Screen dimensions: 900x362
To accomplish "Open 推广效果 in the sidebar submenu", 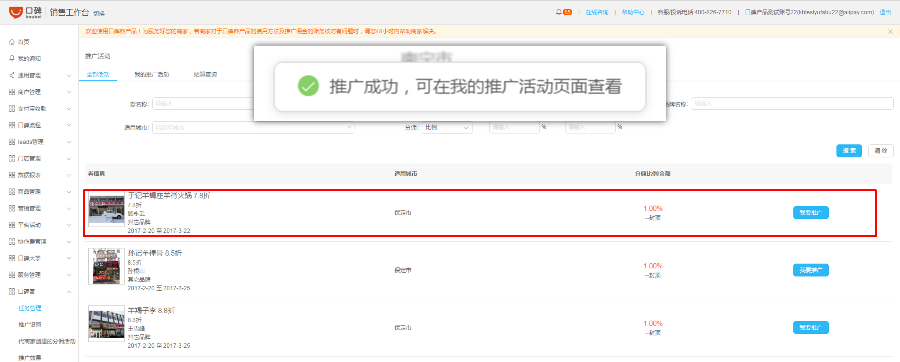I will [x=30, y=357].
